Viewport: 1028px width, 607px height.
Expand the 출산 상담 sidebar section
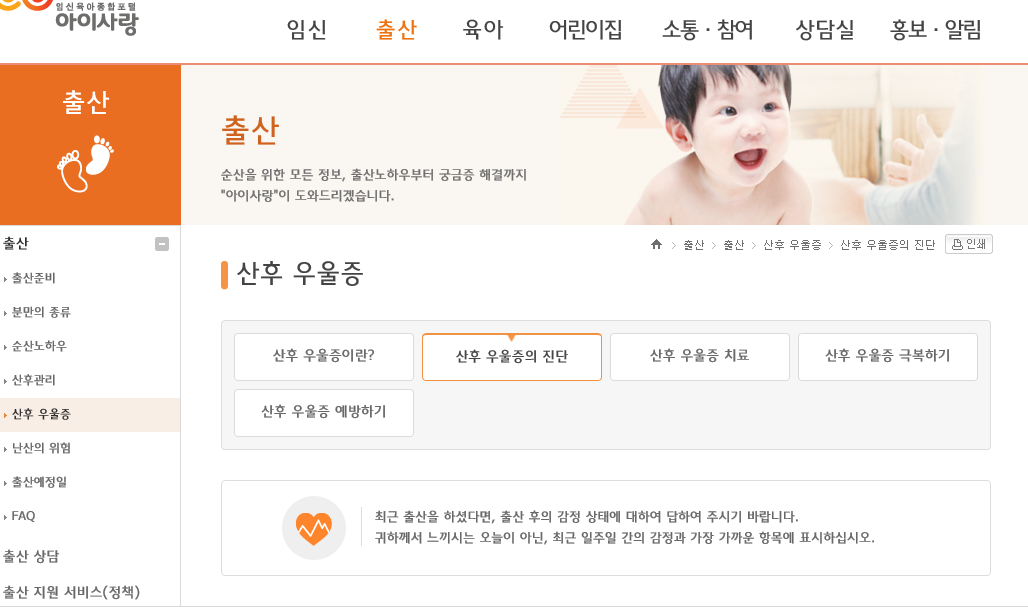coord(31,557)
